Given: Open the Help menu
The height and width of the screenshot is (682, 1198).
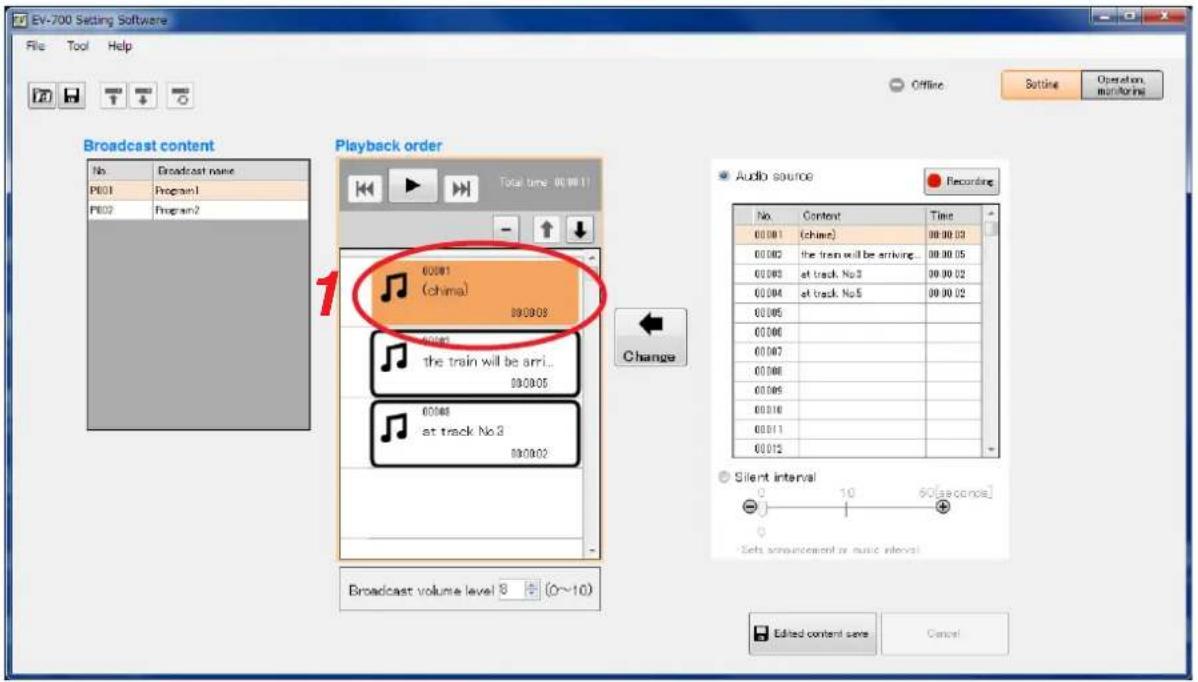Looking at the screenshot, I should 119,46.
